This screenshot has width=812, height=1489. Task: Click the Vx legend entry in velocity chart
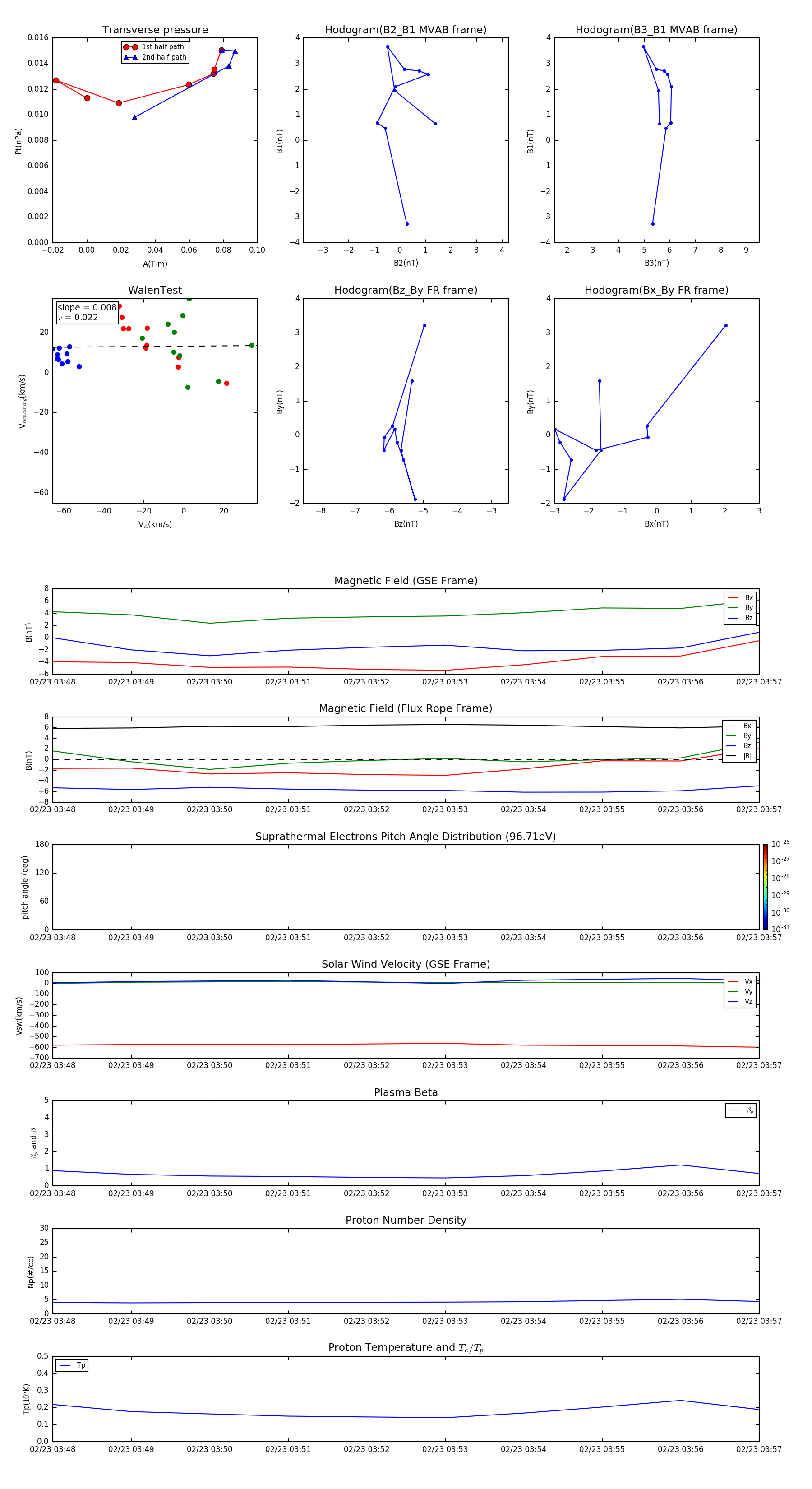coord(740,981)
